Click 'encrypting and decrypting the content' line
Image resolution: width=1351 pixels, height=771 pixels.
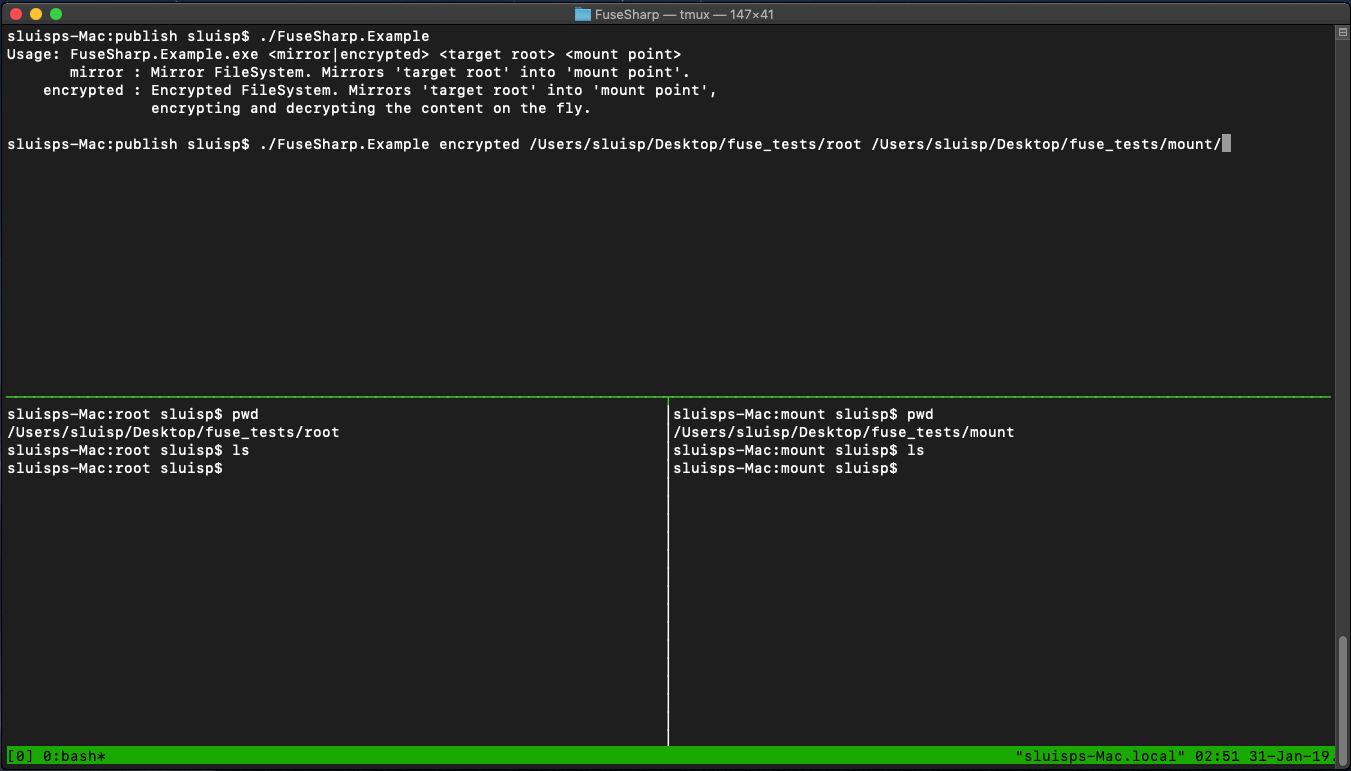click(371, 108)
